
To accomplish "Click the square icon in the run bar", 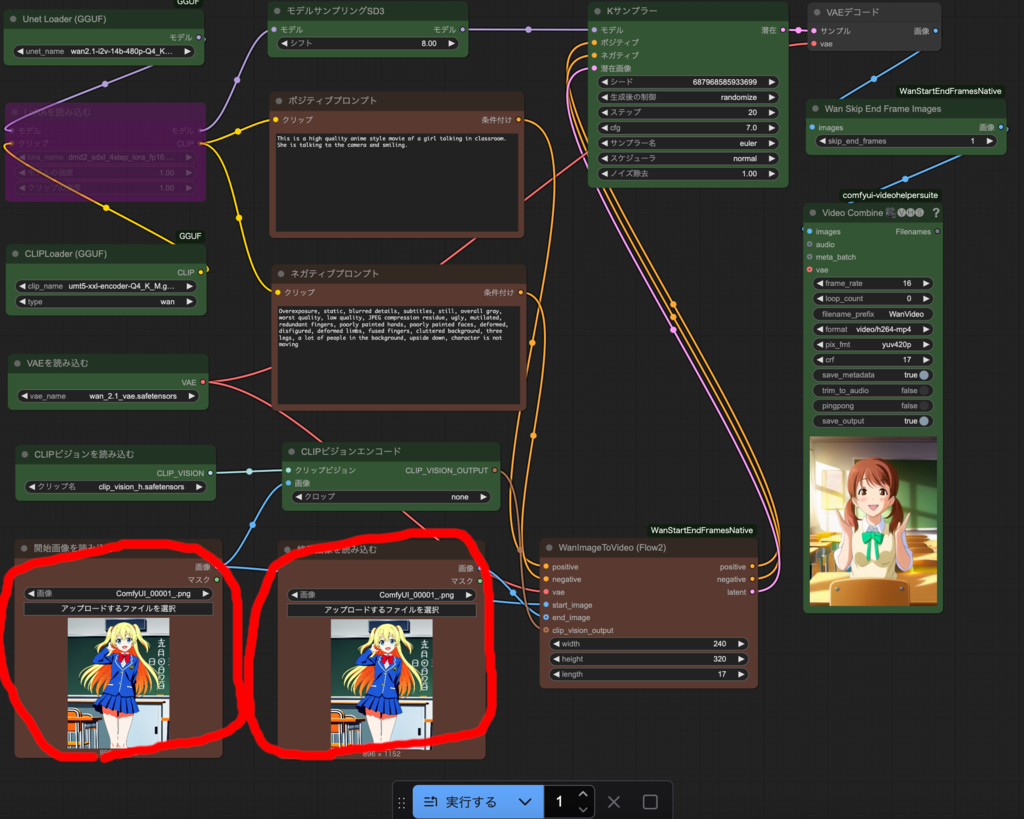I will pos(650,802).
